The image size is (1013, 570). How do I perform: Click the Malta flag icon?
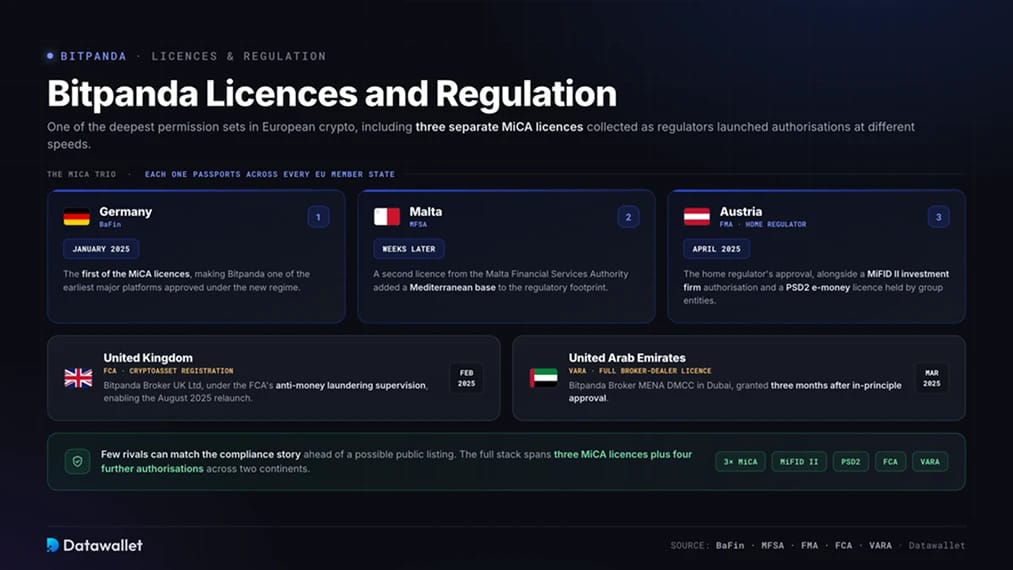point(386,217)
